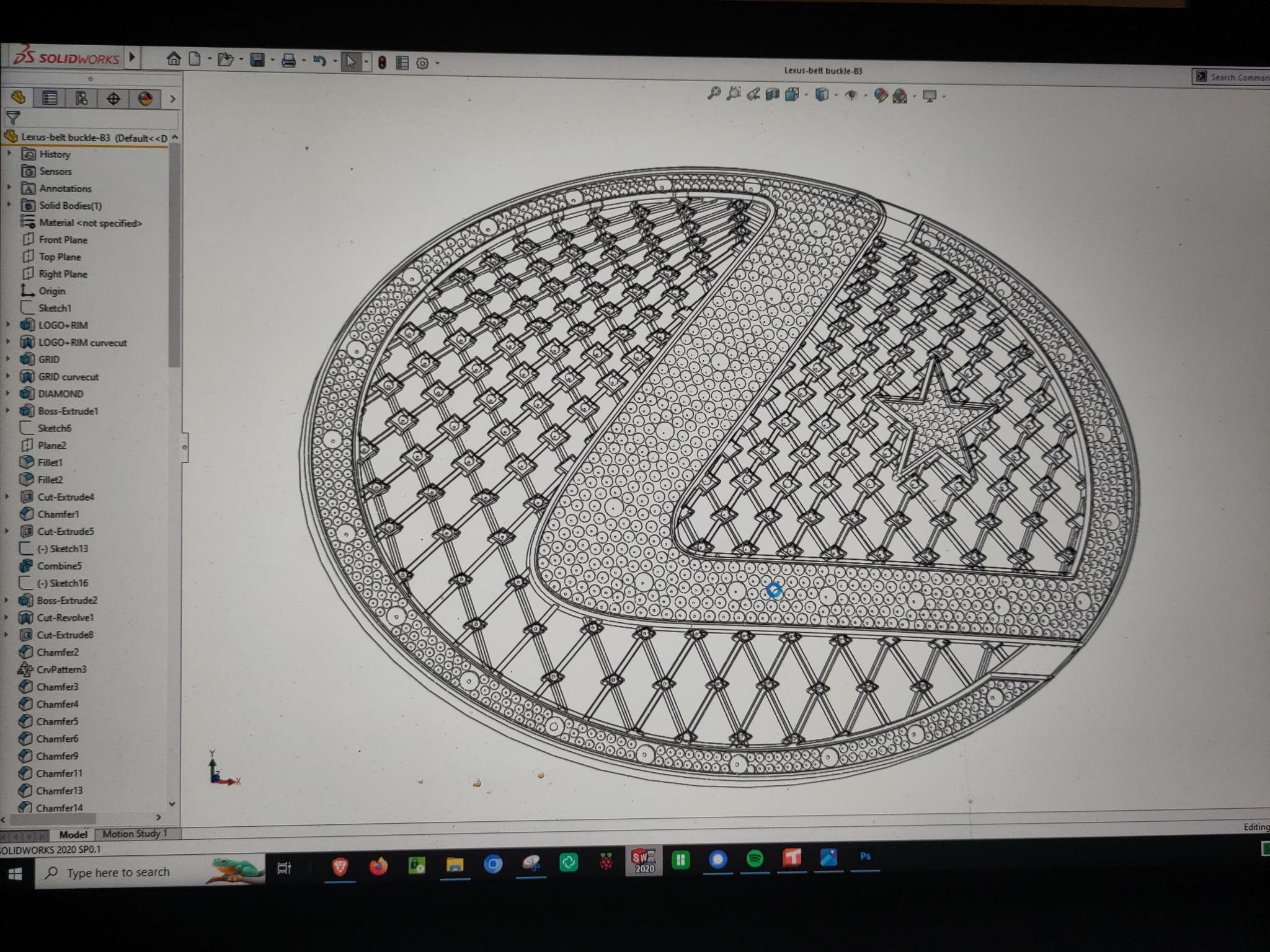Open File Properties list icon
1270x952 pixels.
(402, 63)
